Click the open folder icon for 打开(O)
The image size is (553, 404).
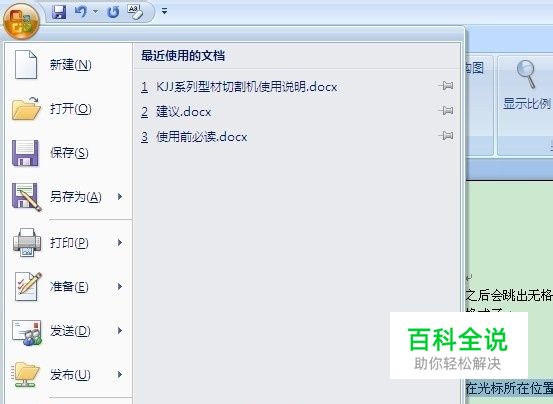click(x=26, y=109)
